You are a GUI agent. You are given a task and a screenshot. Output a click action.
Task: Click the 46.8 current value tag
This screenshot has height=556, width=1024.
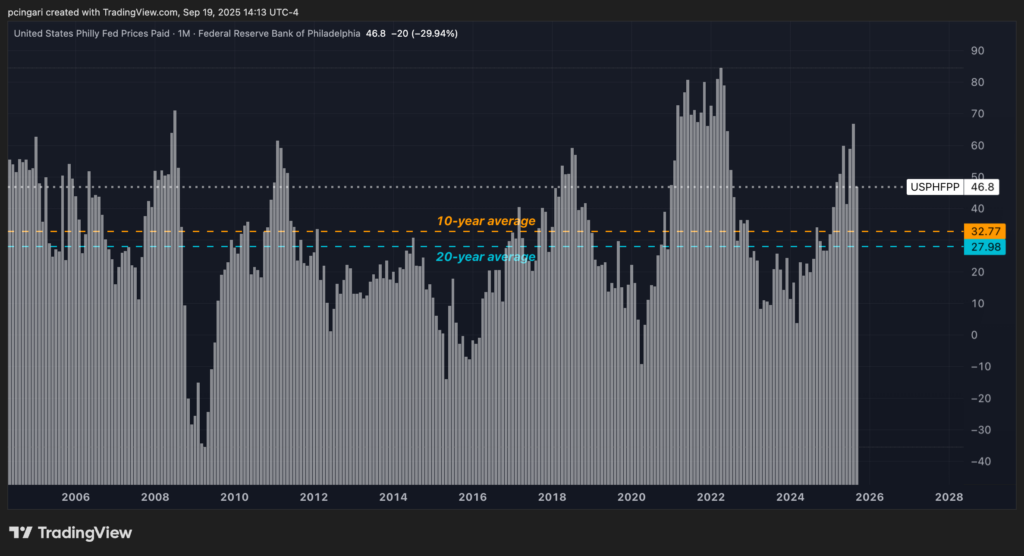coord(983,187)
